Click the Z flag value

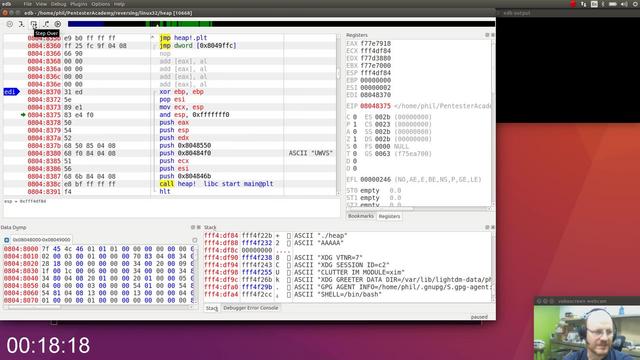[355, 139]
